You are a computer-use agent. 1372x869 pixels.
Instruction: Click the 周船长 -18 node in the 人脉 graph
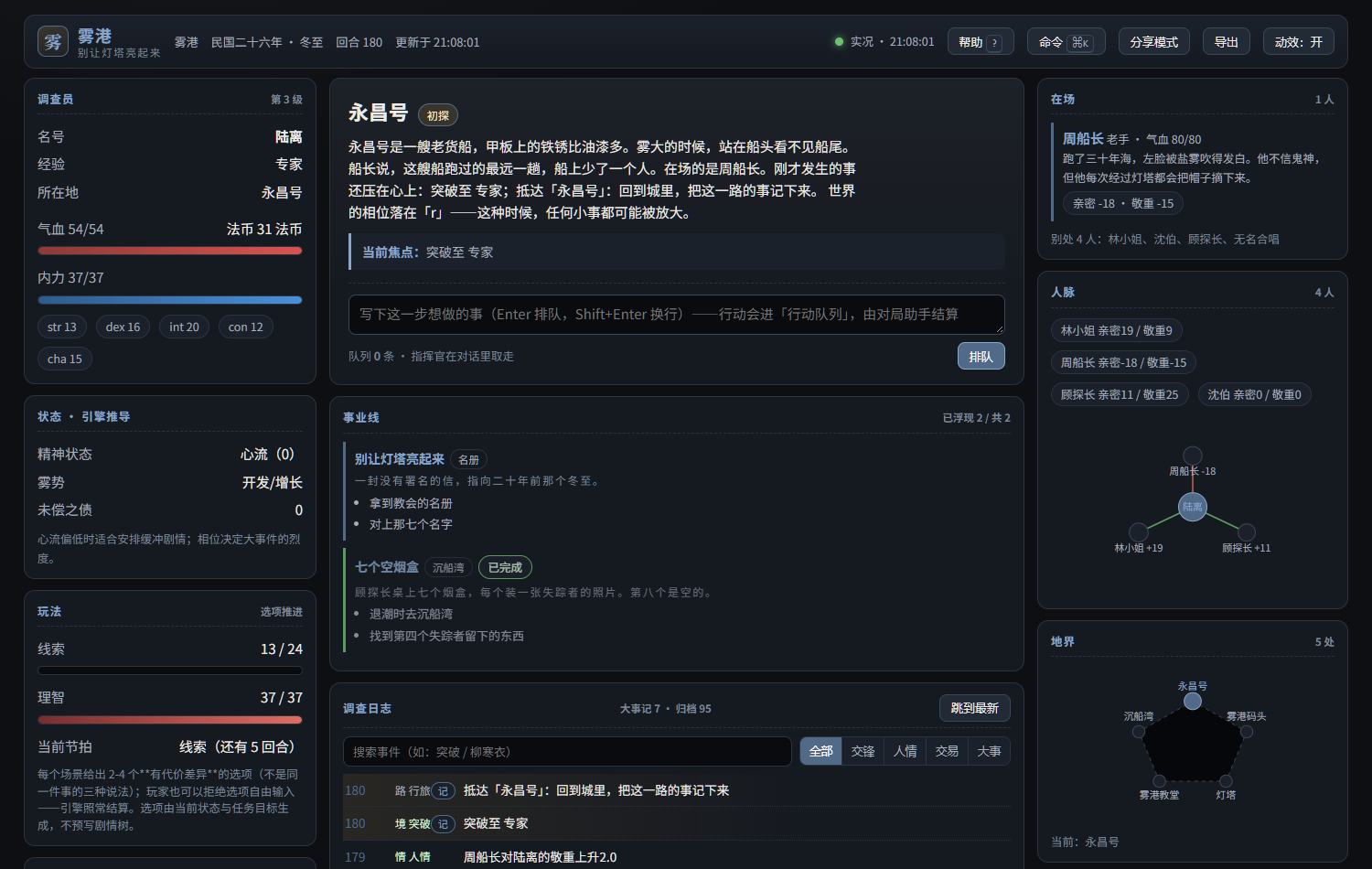click(1193, 456)
